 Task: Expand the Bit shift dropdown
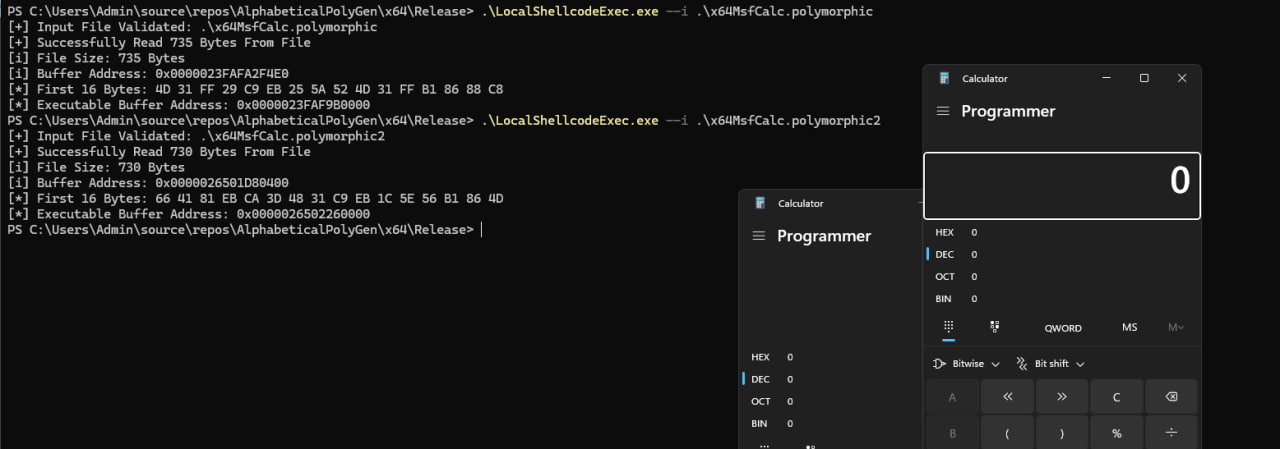point(1050,364)
